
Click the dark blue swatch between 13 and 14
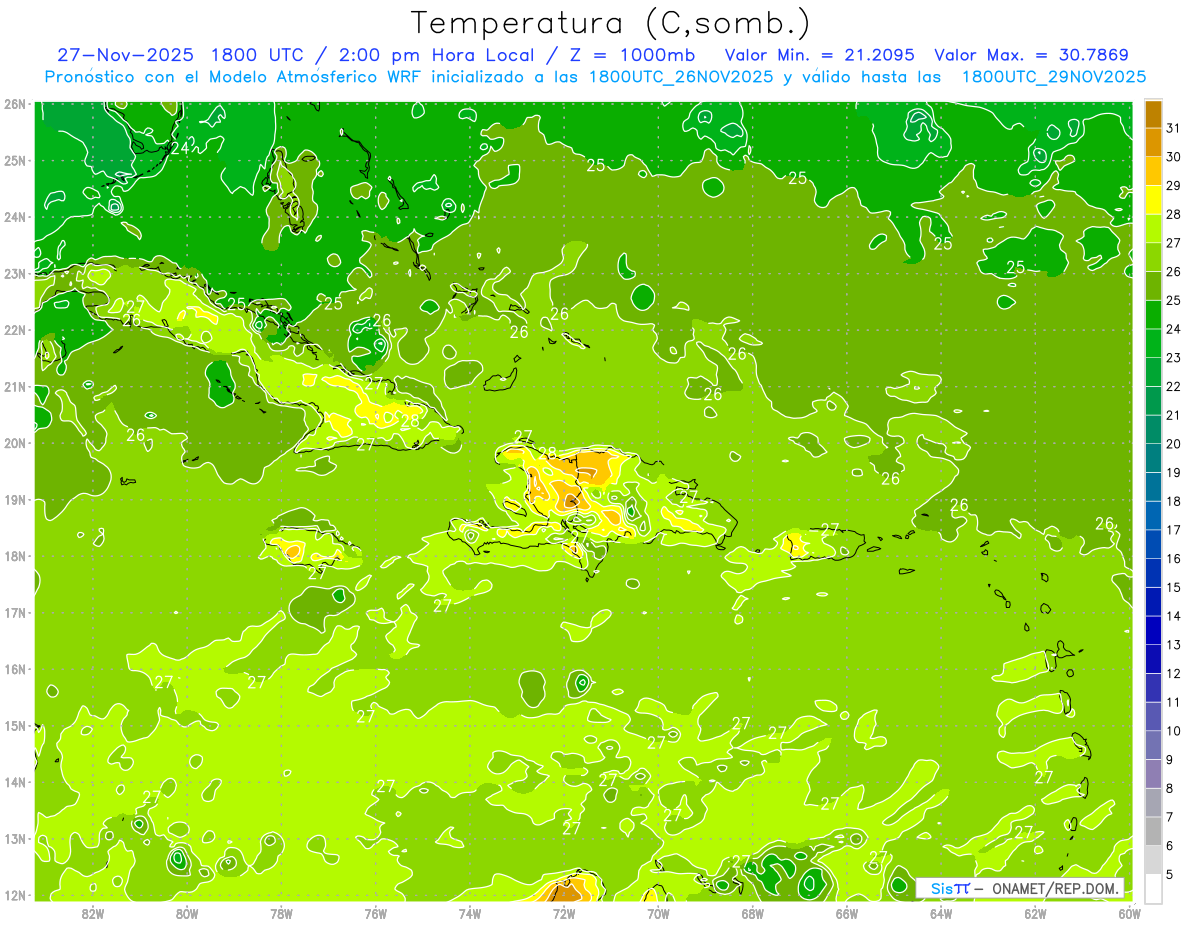pyautogui.click(x=1153, y=630)
